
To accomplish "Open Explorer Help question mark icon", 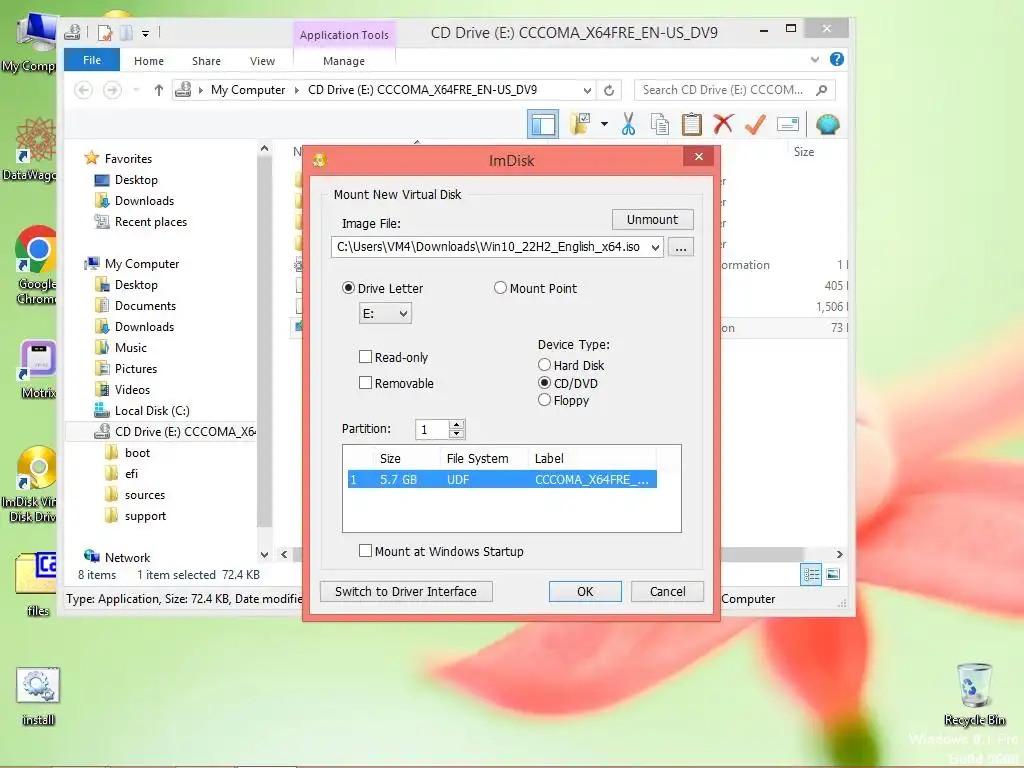I will click(x=837, y=59).
